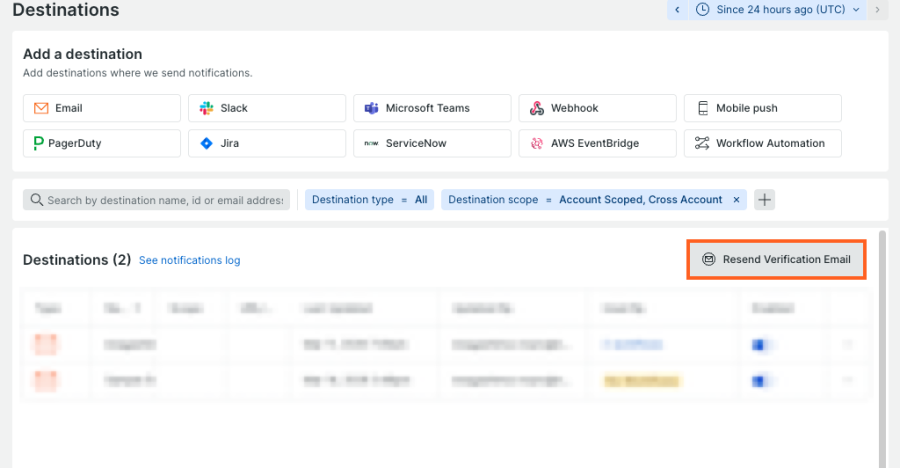
Task: Click the Mobile push phone icon
Action: point(703,108)
